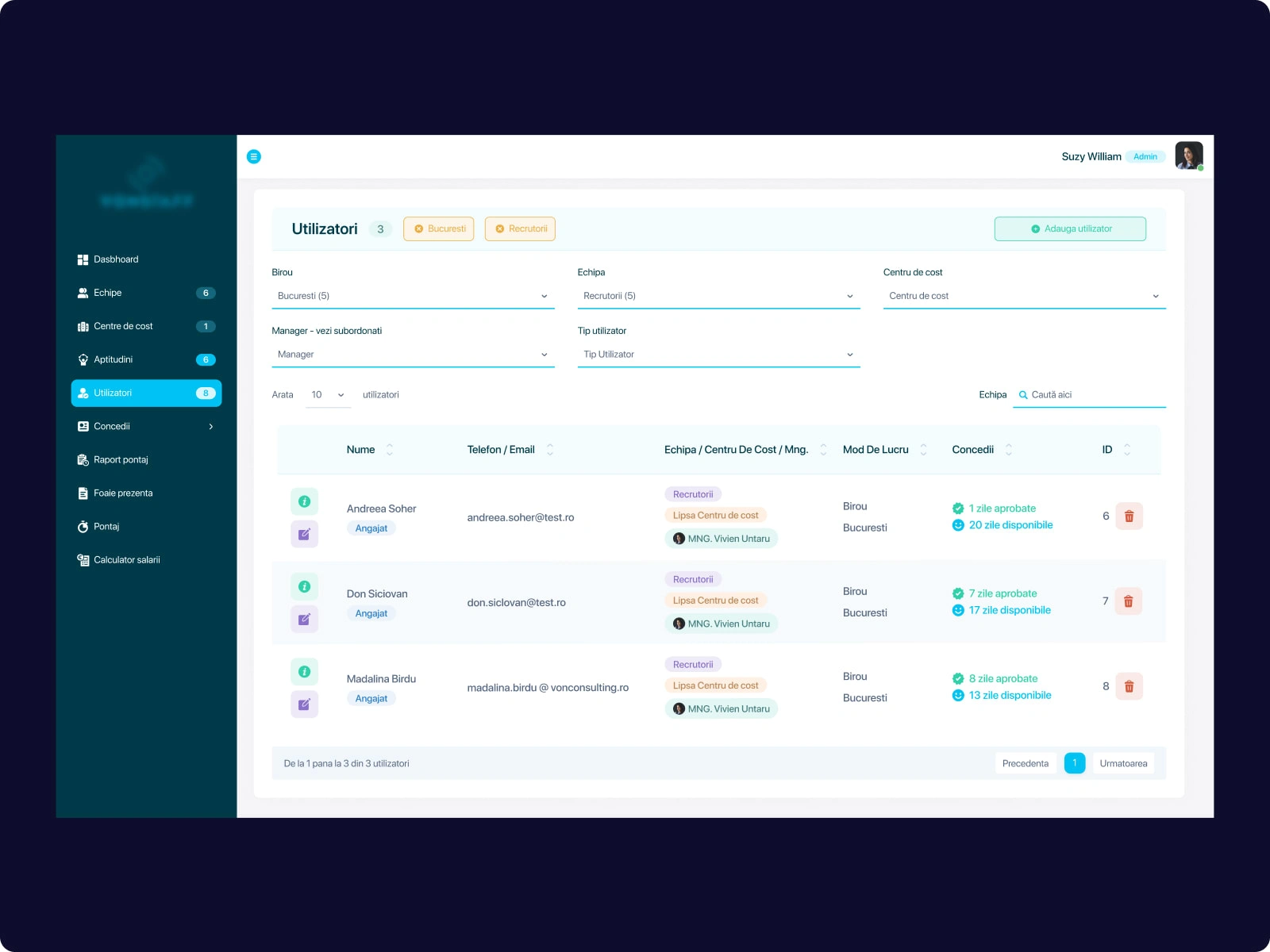
Task: Remove the Bucuresti filter tag
Action: point(419,228)
